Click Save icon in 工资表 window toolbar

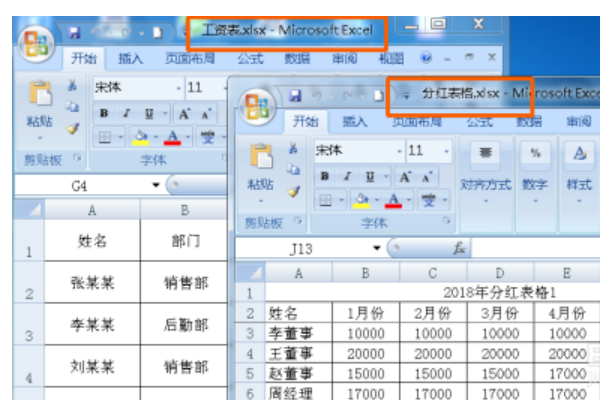[74, 33]
